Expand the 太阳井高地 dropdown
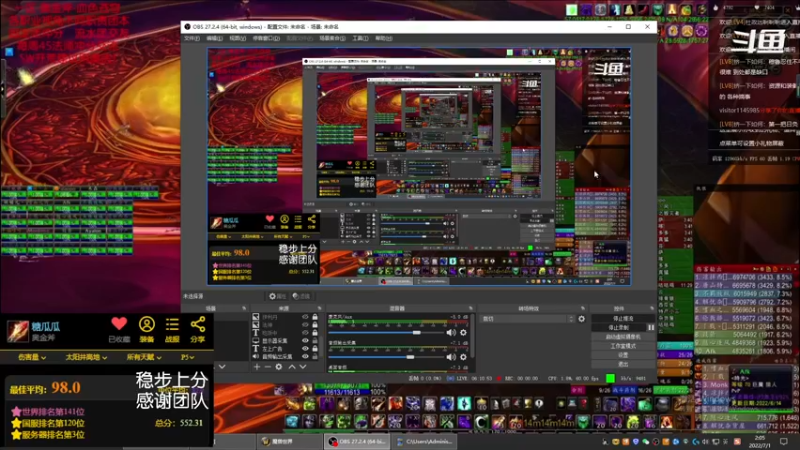This screenshot has width=800, height=450. 86,357
